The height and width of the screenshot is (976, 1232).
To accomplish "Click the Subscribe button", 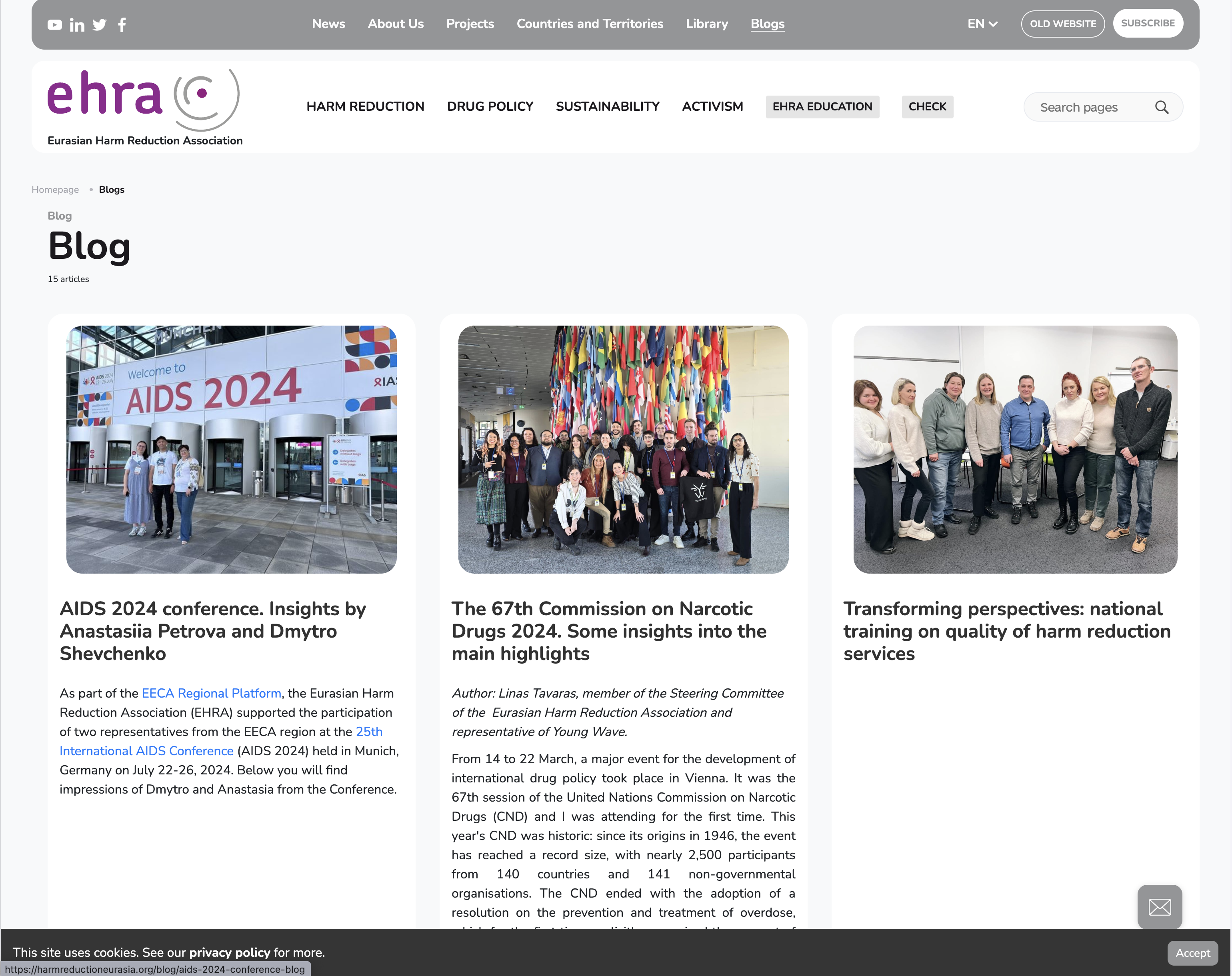I will point(1148,24).
